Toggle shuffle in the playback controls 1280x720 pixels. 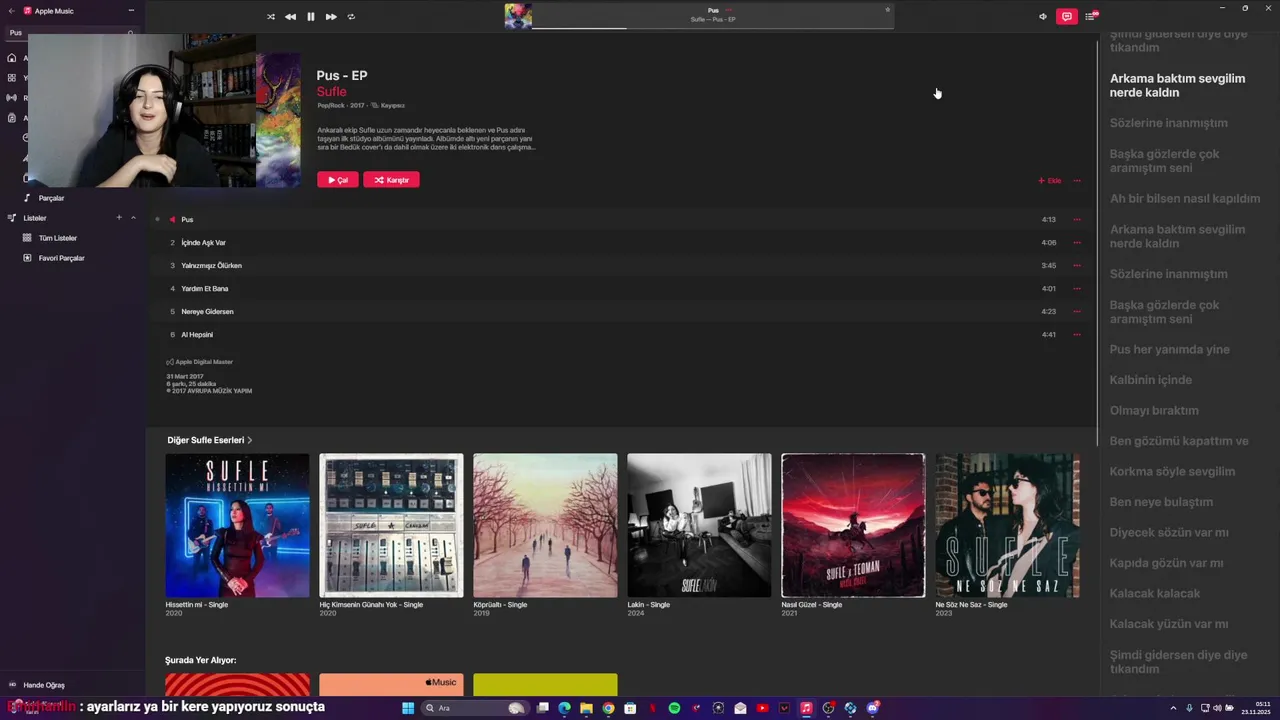(270, 17)
